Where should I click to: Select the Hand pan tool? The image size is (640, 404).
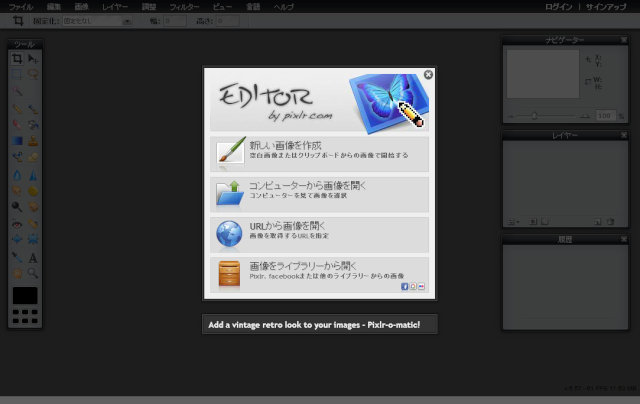17,273
